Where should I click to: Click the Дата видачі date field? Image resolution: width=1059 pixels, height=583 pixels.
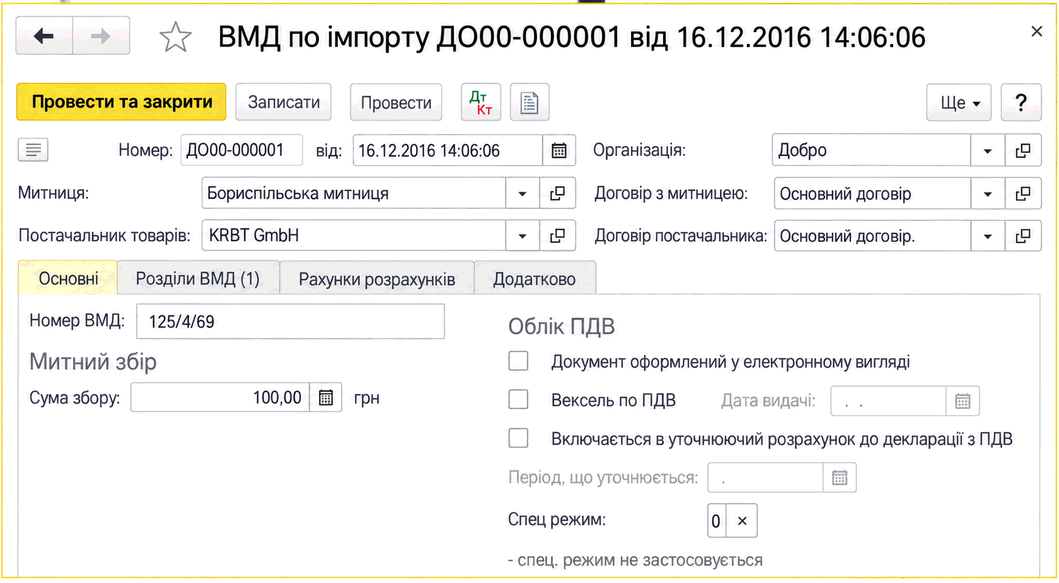[x=888, y=401]
